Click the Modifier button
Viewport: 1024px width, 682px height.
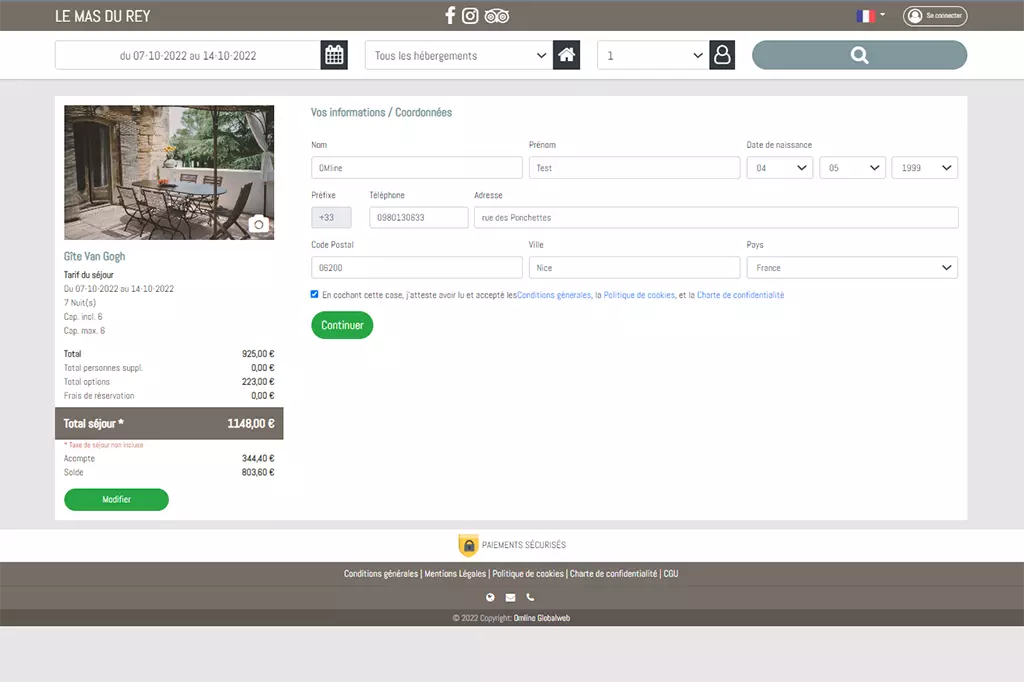click(116, 500)
